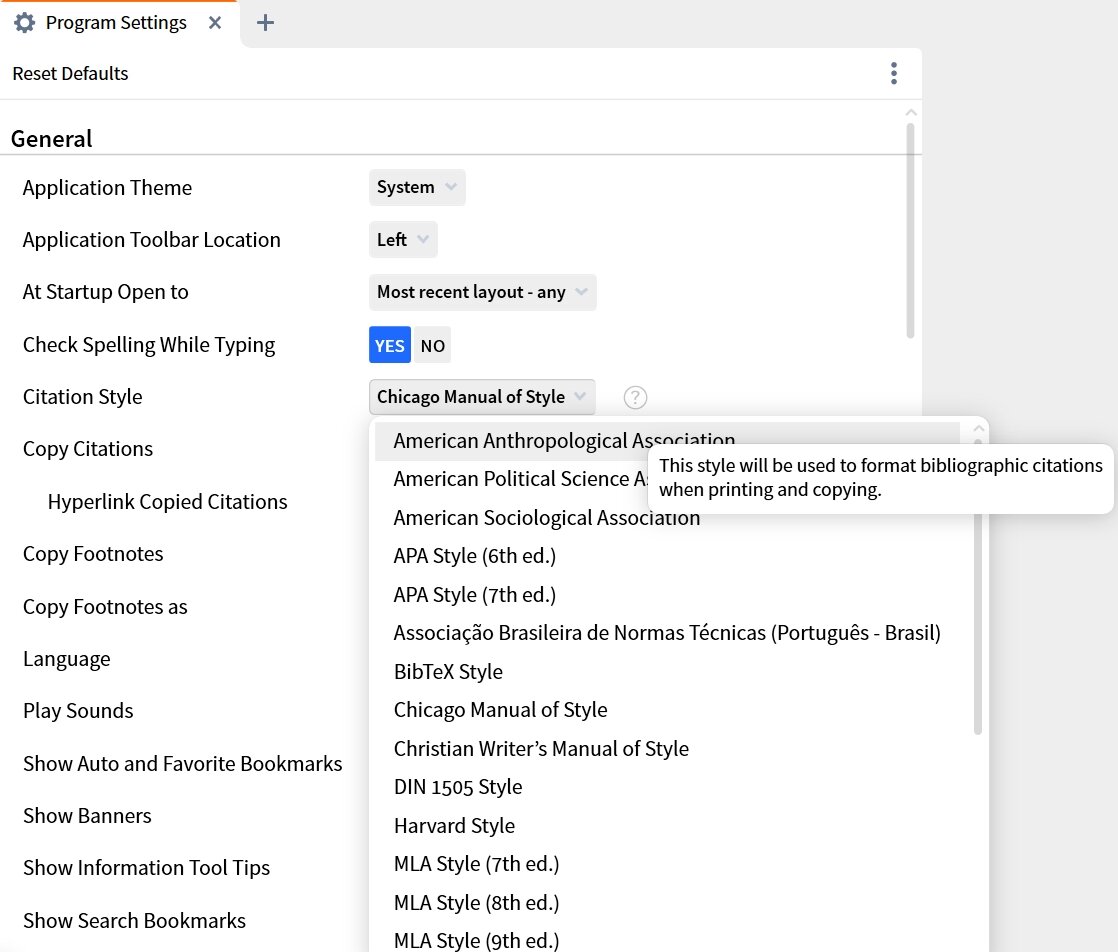The height and width of the screenshot is (952, 1118).
Task: Select BibTeX Style from the list
Action: [448, 671]
